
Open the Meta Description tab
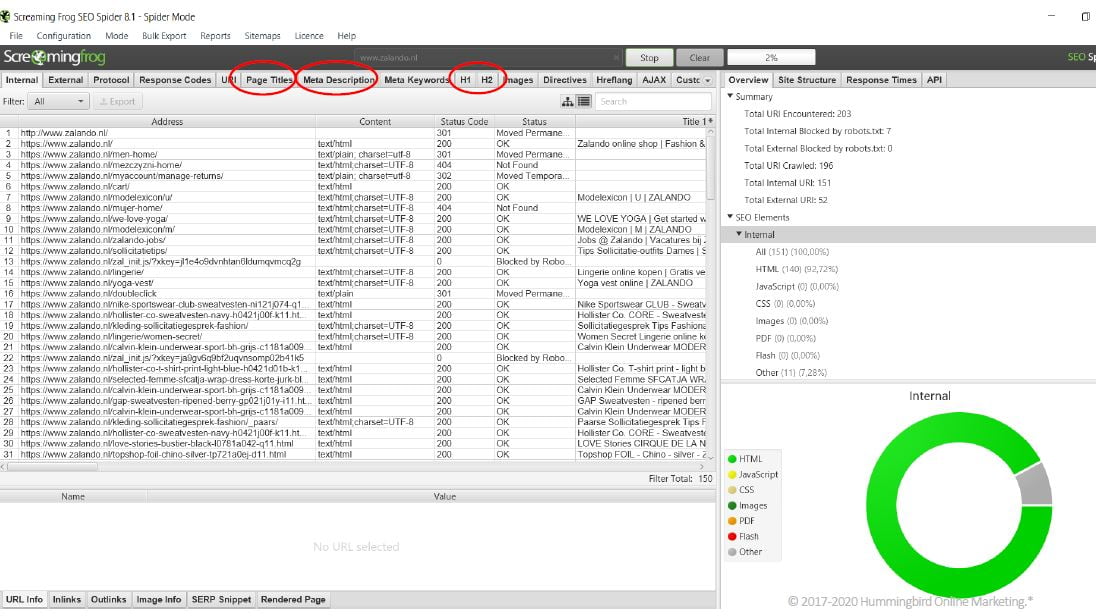click(x=339, y=80)
